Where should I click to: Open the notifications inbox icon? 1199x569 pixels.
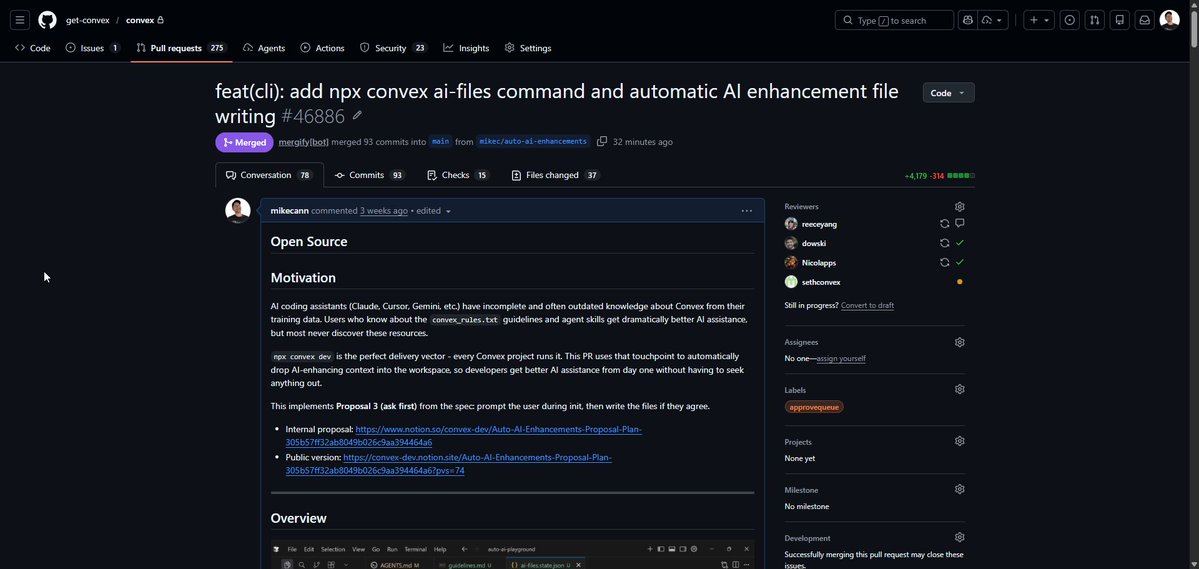[x=1145, y=20]
